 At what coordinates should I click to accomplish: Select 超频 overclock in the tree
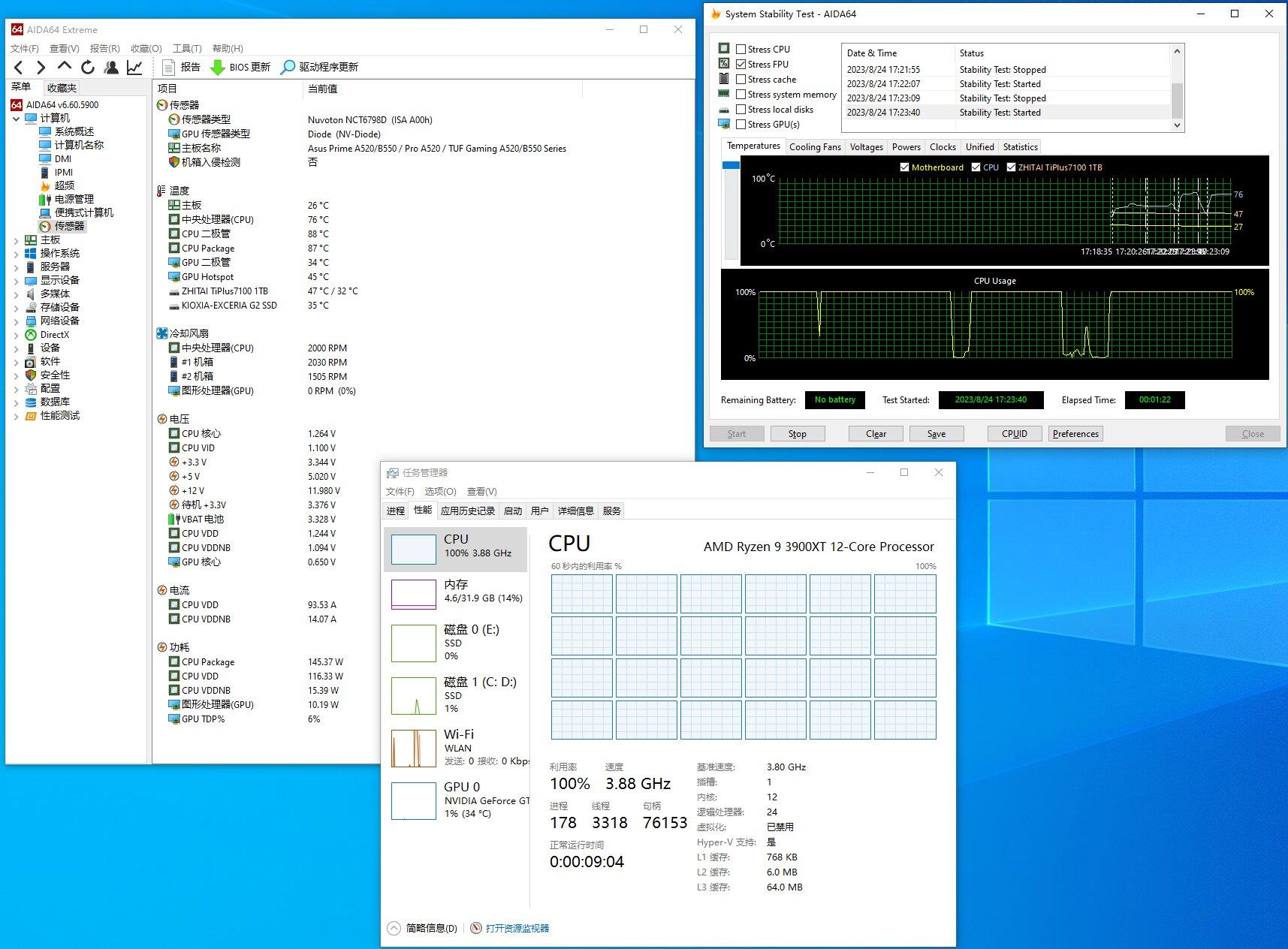click(57, 185)
